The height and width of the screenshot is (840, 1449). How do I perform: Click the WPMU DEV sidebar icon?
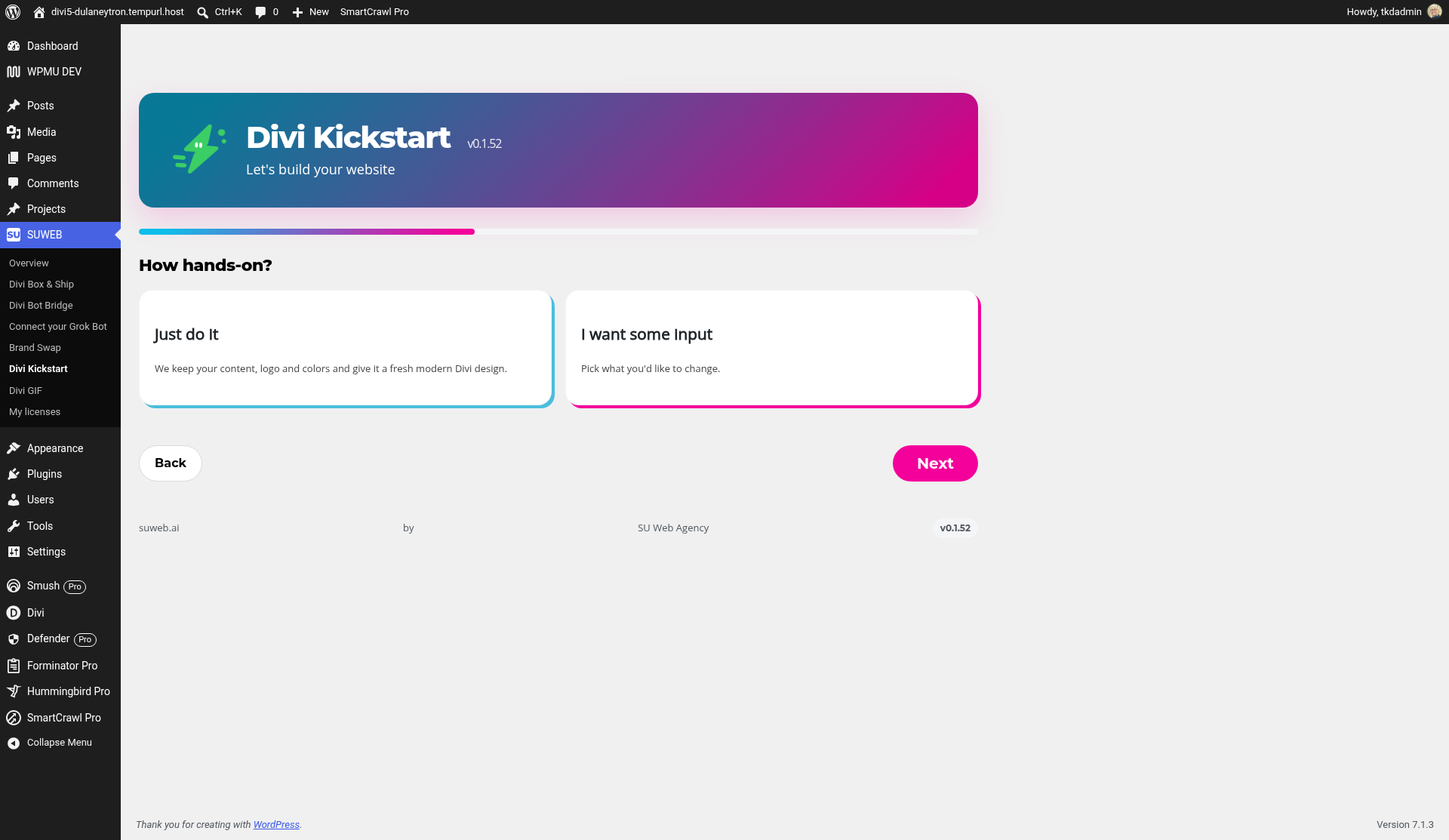point(14,72)
